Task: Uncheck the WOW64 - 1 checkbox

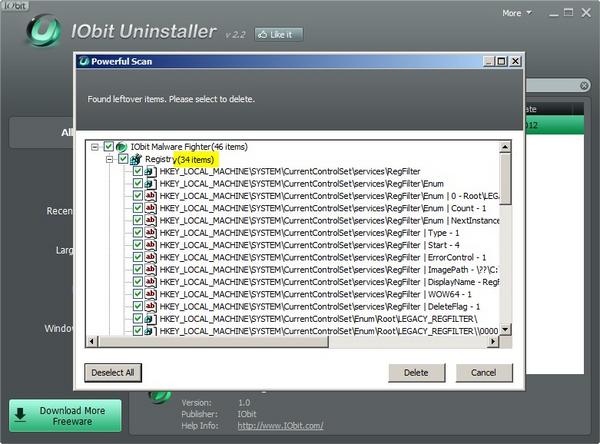Action: pos(138,294)
